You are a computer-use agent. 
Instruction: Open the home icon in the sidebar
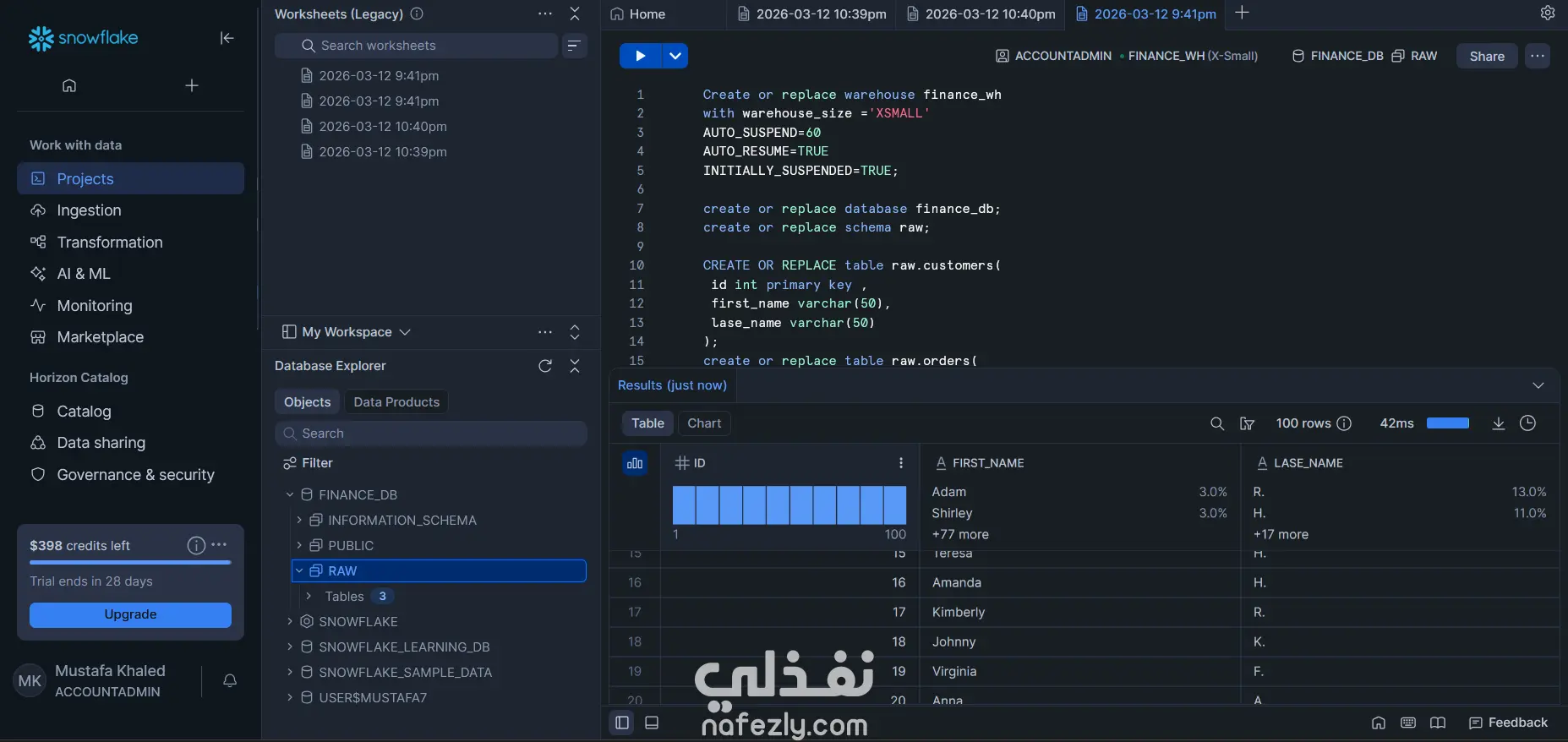[69, 85]
